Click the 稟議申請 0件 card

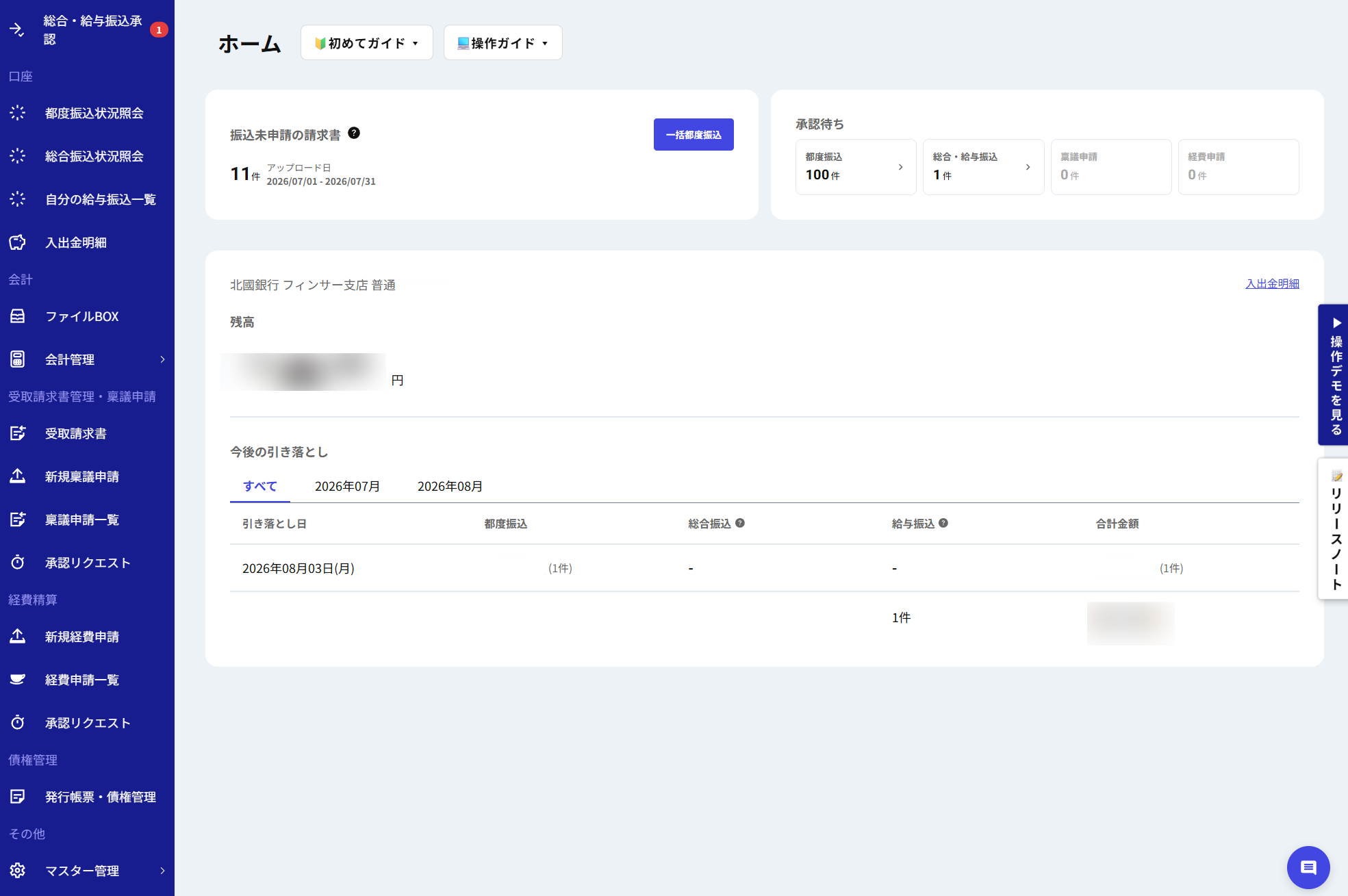tap(1110, 167)
